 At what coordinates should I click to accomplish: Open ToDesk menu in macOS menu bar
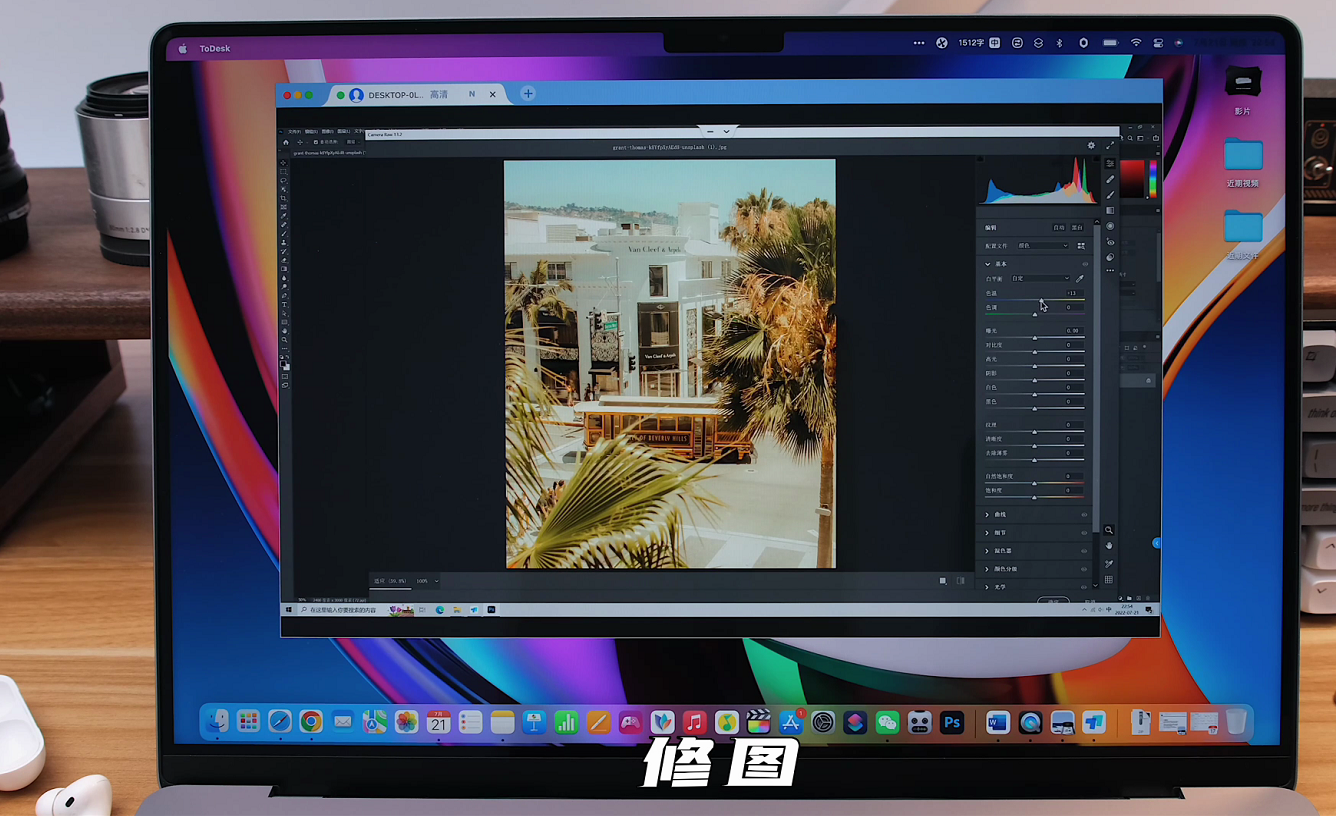coord(215,48)
